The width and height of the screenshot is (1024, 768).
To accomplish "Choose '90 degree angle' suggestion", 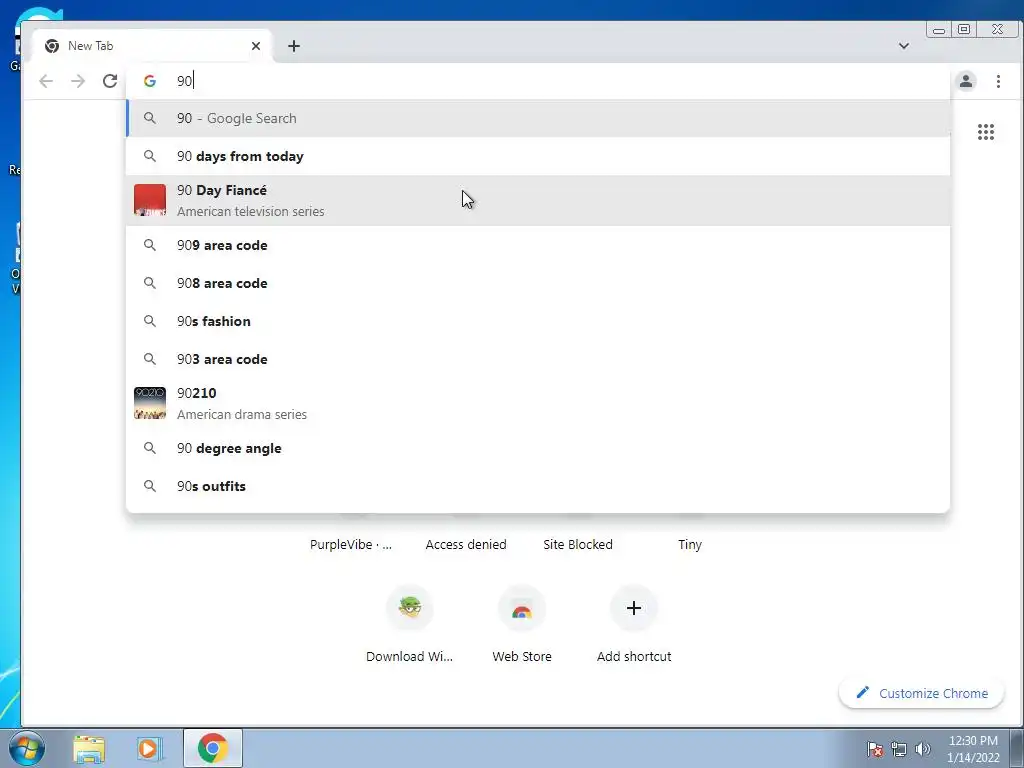I will [x=538, y=448].
